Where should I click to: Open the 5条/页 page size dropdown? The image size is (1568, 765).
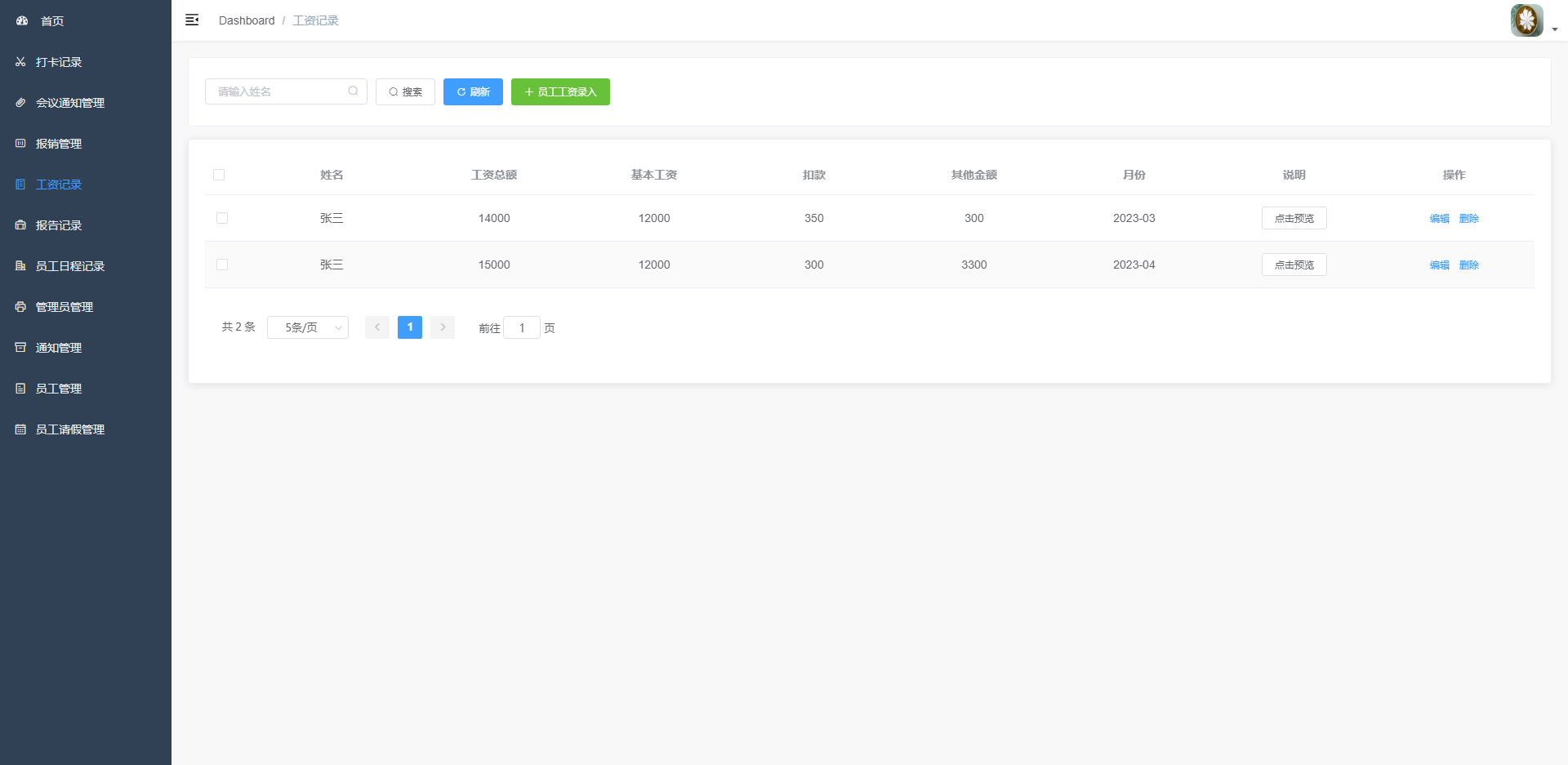click(x=308, y=327)
